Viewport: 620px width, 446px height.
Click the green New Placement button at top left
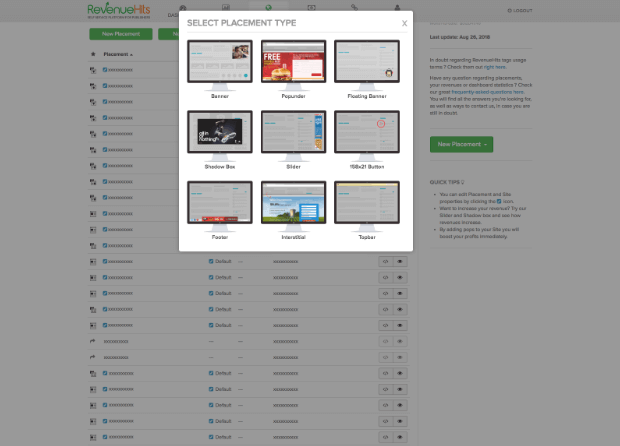tap(120, 34)
